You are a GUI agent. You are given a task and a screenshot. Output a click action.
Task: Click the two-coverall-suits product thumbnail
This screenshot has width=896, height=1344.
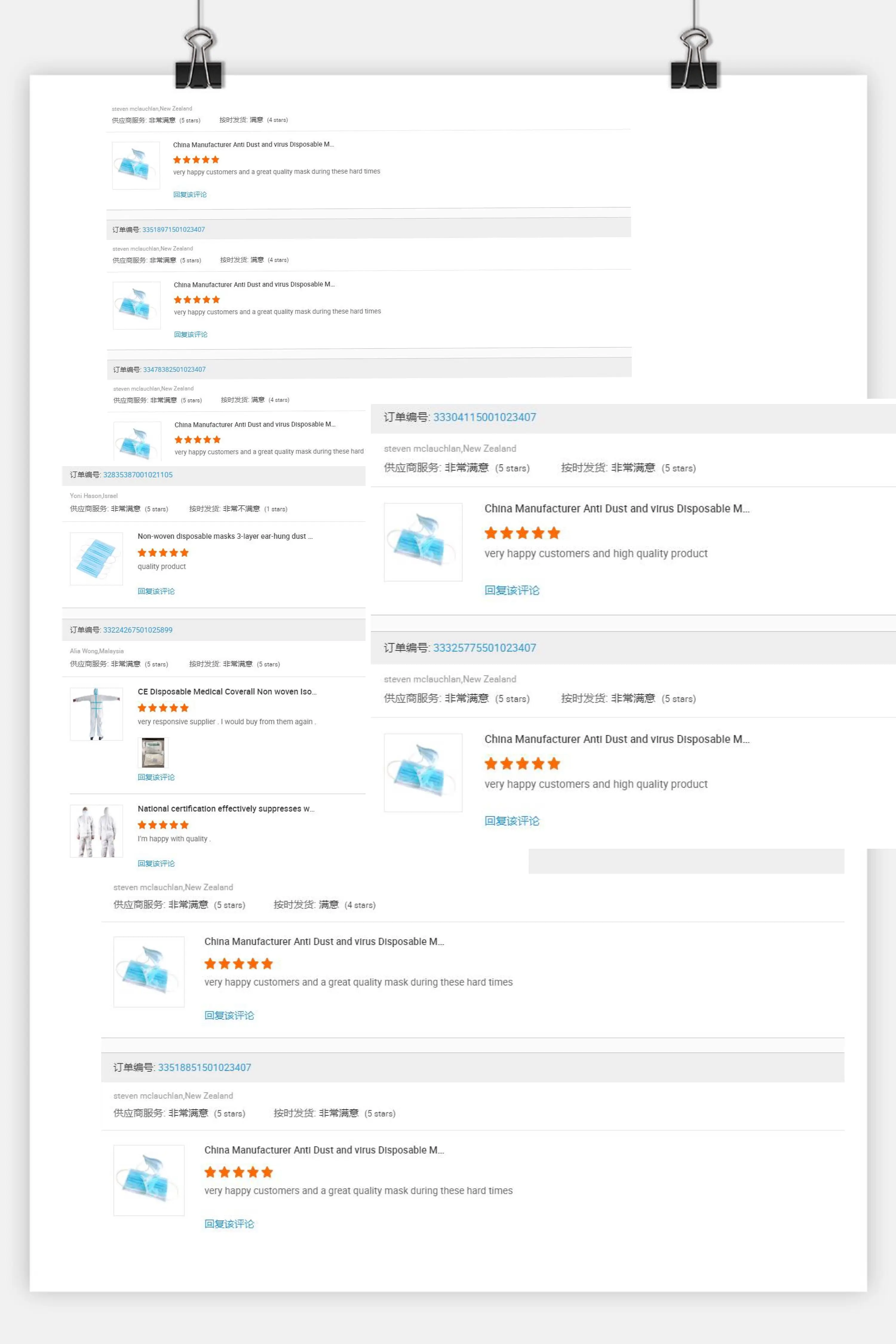[96, 831]
